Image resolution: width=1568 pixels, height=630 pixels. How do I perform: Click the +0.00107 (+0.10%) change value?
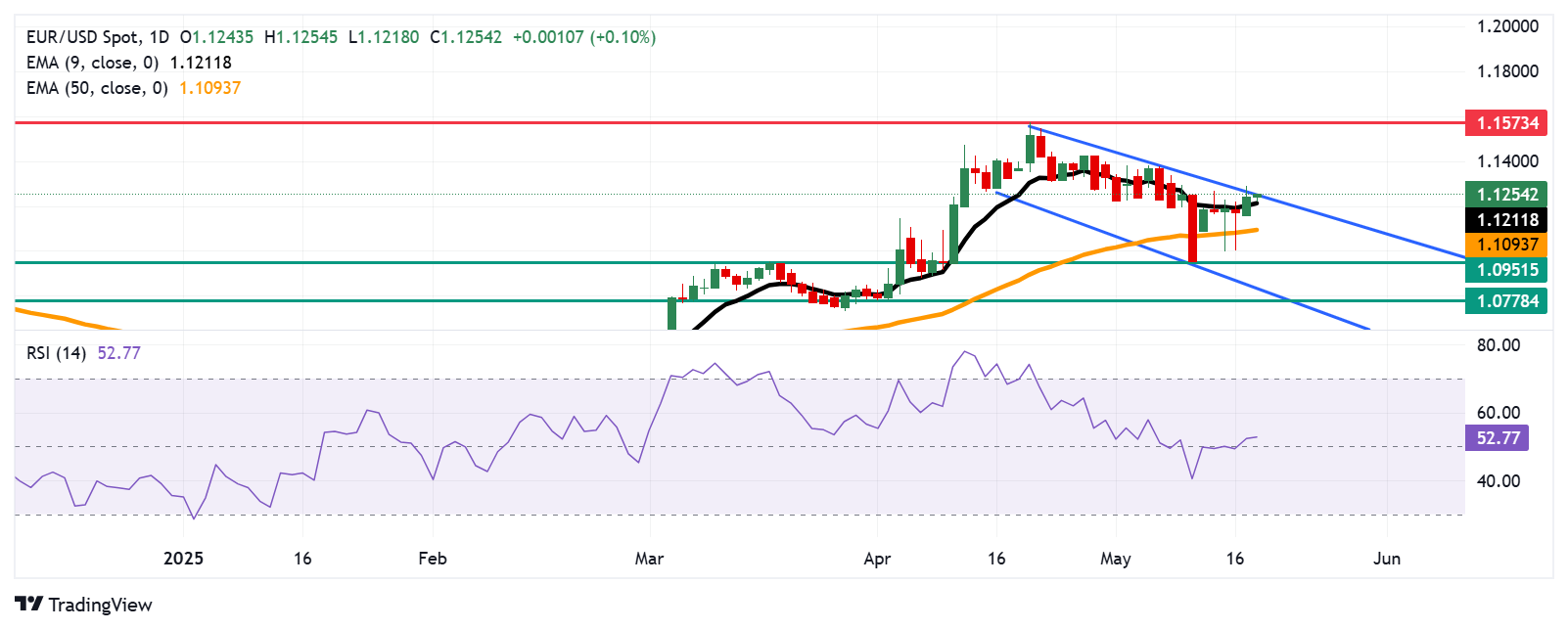pyautogui.click(x=584, y=37)
